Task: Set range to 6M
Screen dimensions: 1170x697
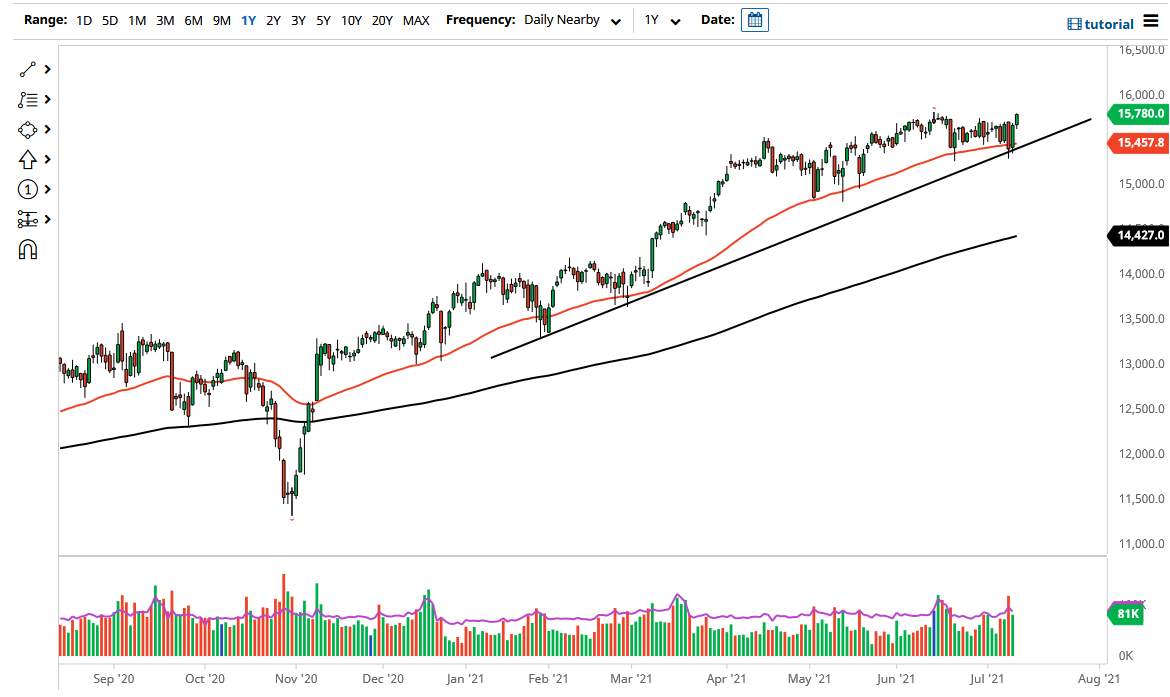Action: click(x=193, y=20)
